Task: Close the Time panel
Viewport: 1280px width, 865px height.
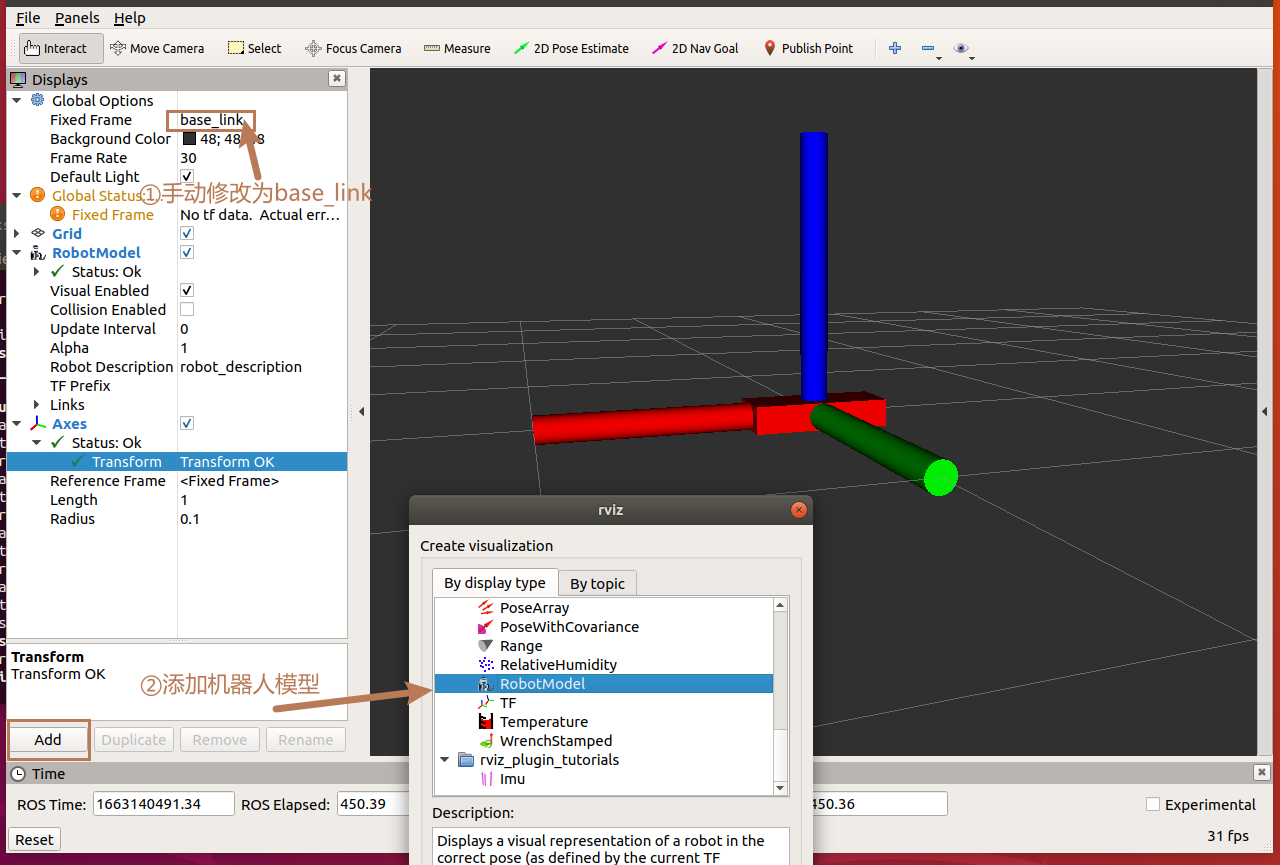Action: coord(1260,773)
